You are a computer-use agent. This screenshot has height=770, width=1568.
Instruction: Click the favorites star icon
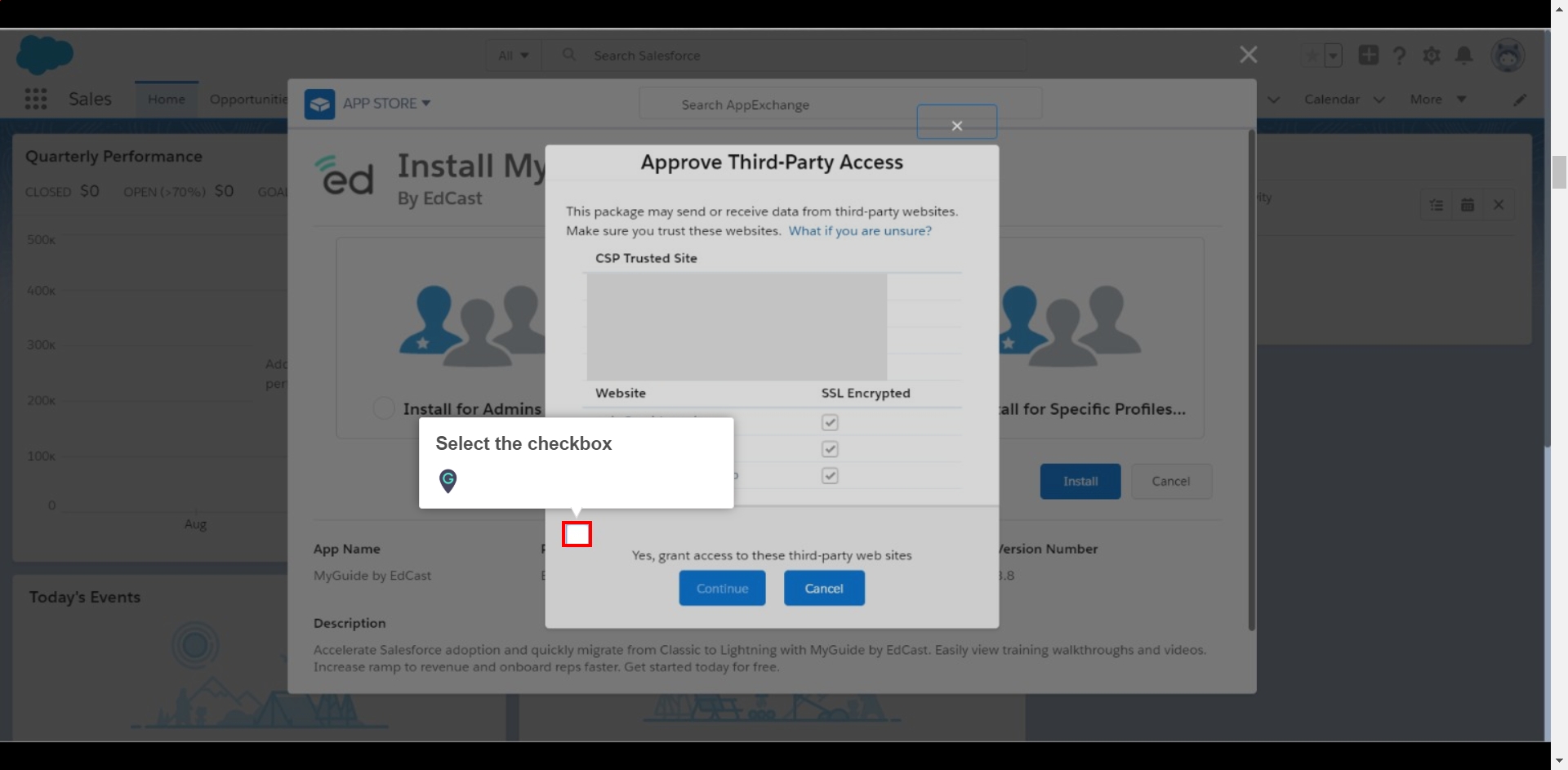click(1312, 56)
